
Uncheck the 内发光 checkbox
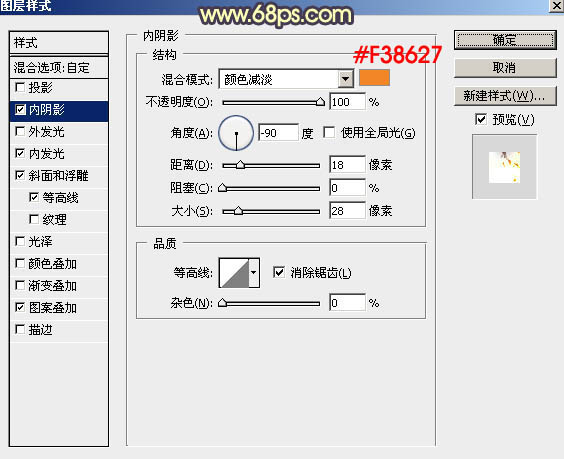[20, 154]
